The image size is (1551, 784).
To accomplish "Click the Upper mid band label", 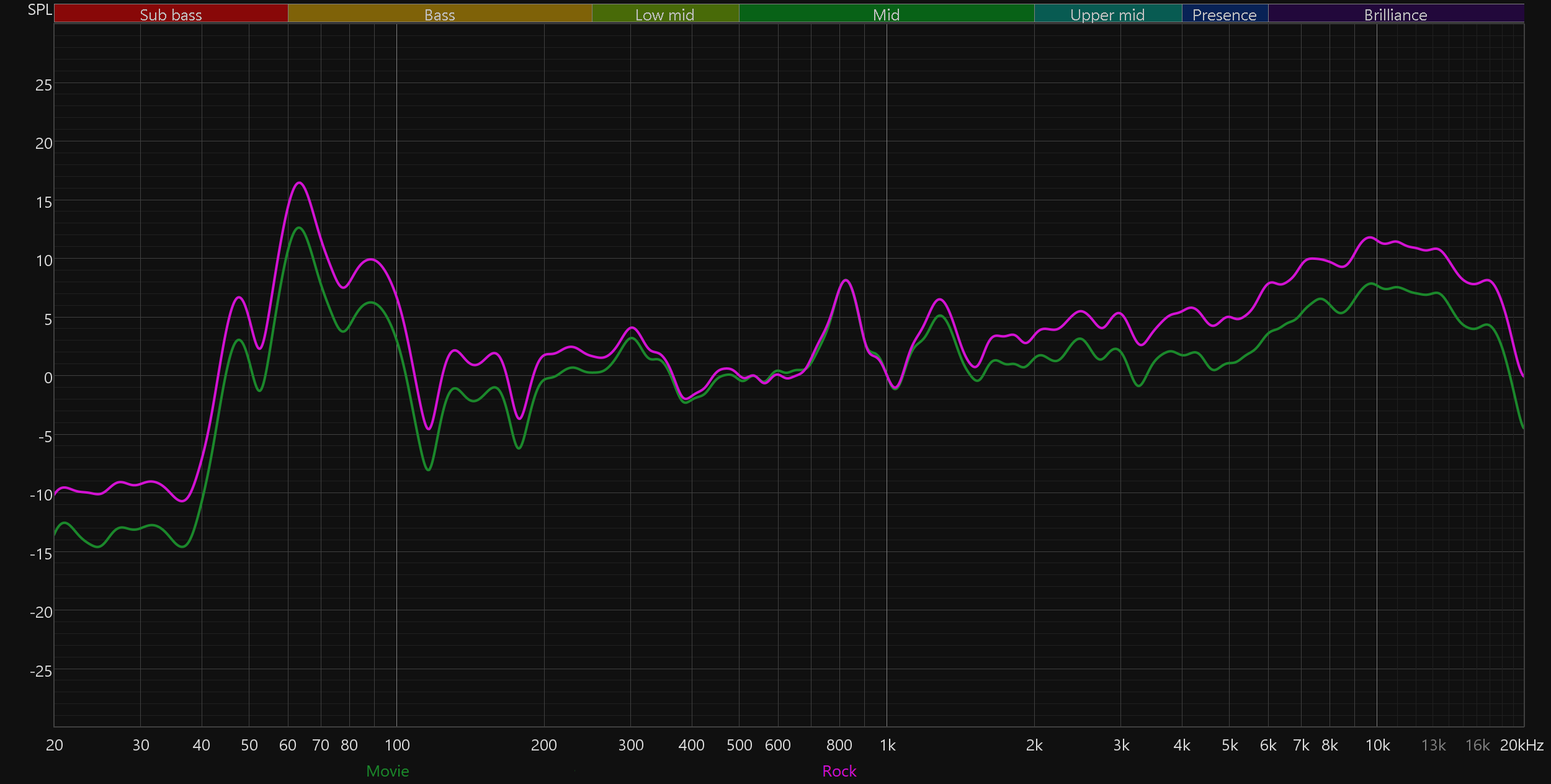I will coord(1107,14).
